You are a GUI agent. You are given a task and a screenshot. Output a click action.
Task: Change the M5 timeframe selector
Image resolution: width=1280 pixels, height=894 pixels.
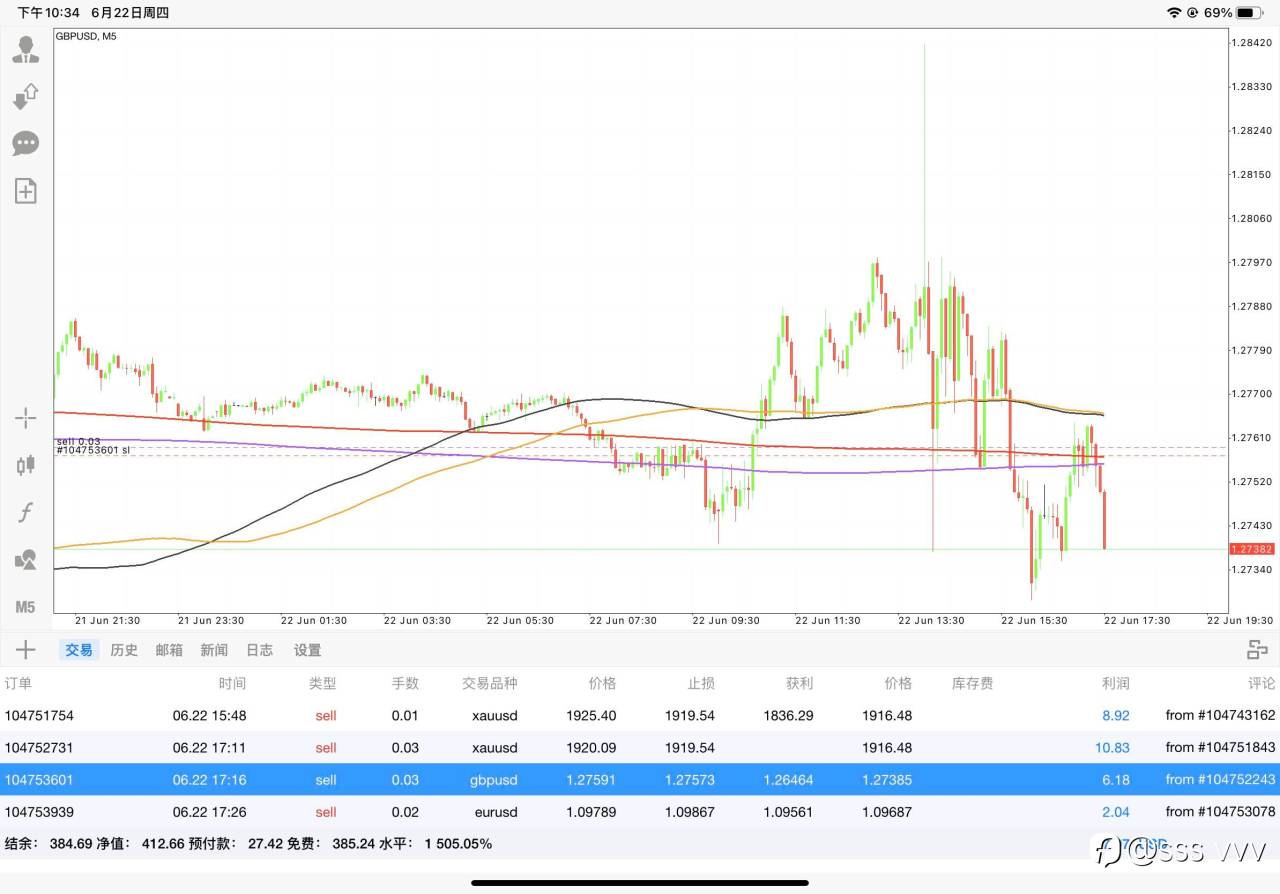[26, 607]
